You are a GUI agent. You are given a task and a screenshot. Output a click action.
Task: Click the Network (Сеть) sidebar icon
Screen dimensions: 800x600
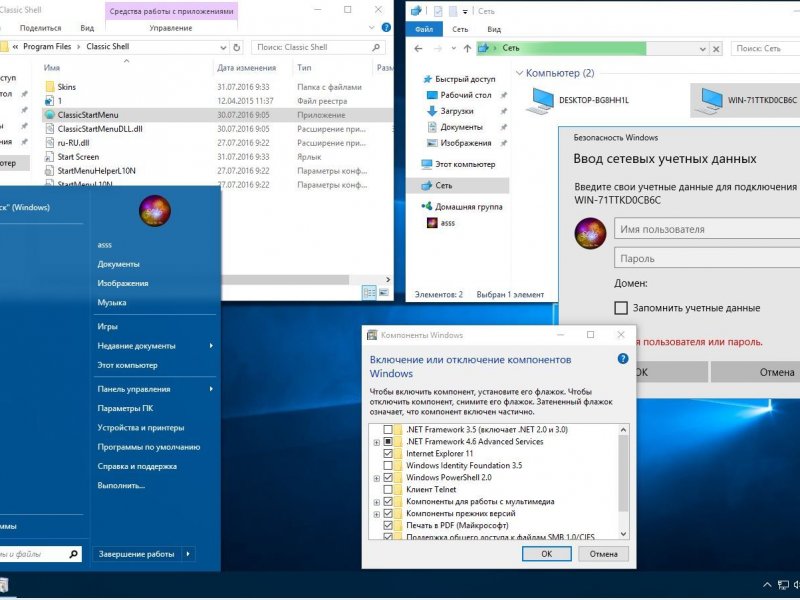tap(427, 185)
